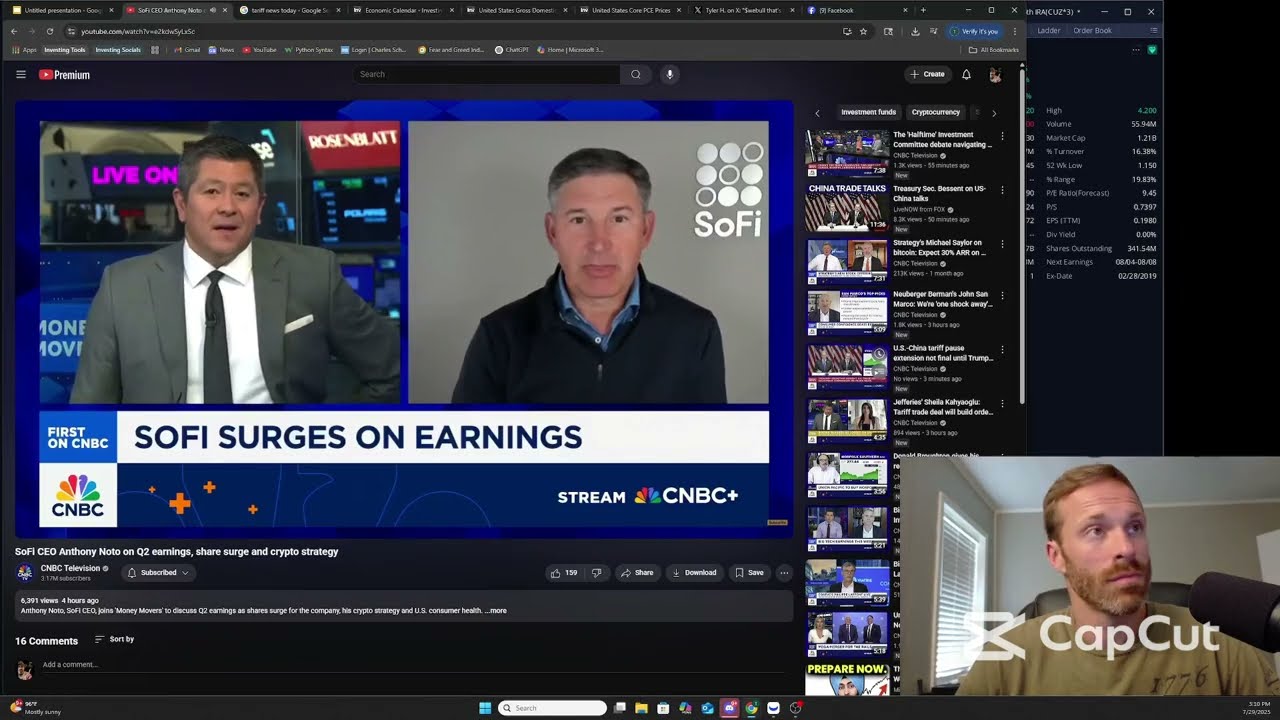Click into the YouTube search field
The height and width of the screenshot is (720, 1280).
(x=486, y=74)
